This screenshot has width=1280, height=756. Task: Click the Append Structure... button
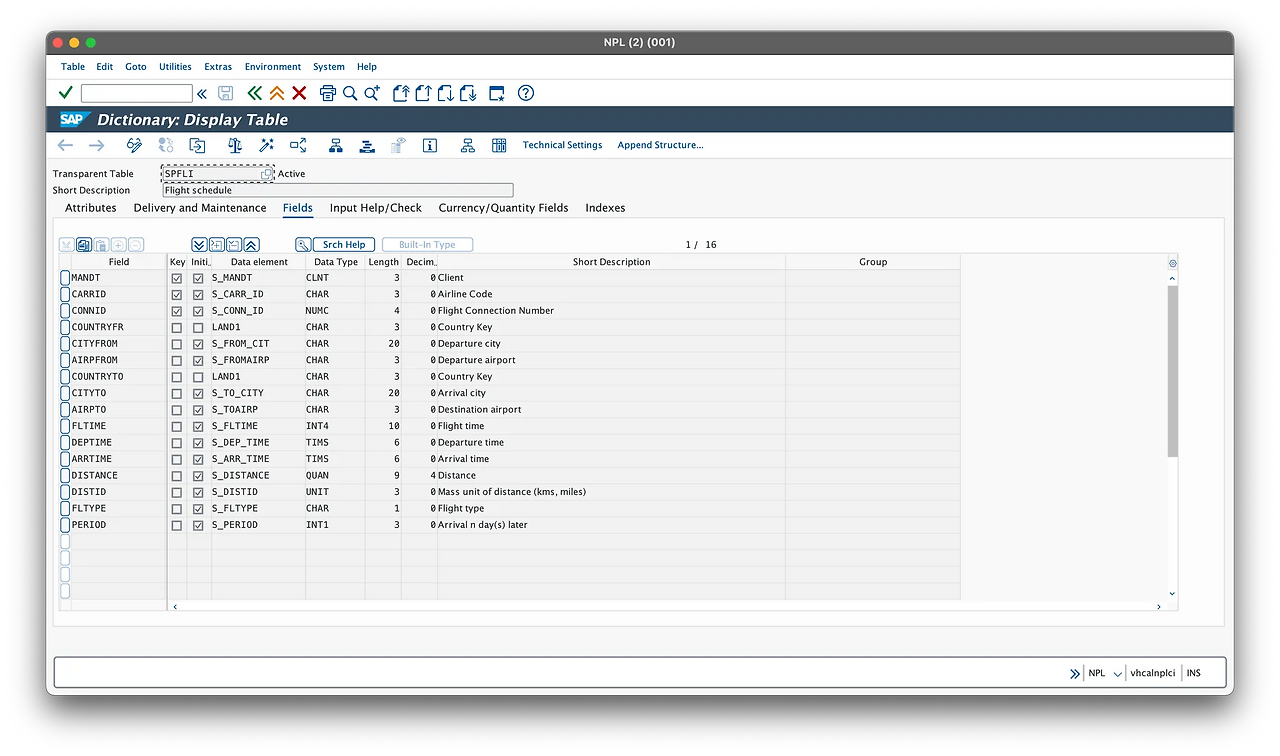[x=660, y=145]
